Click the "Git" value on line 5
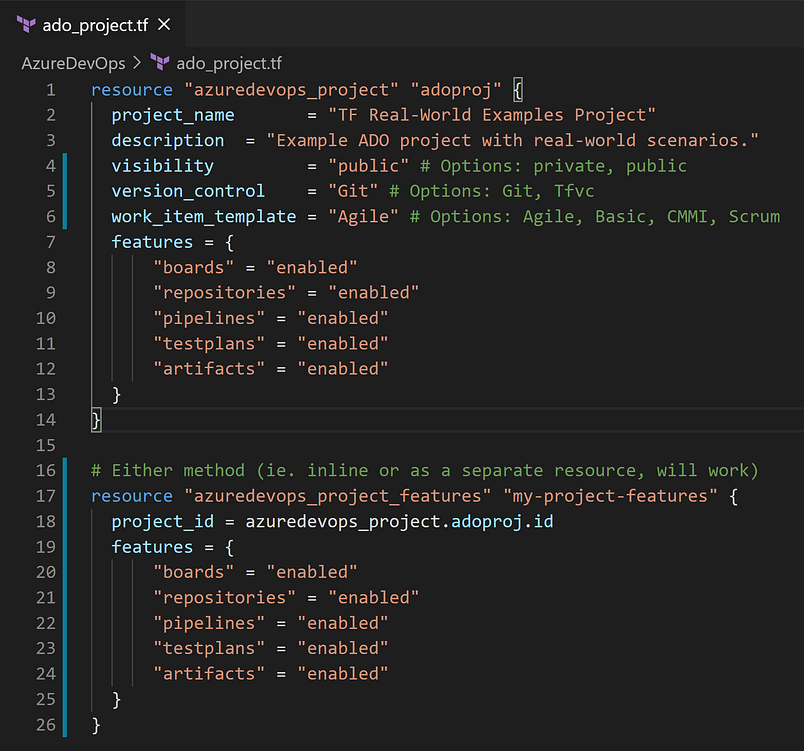The height and width of the screenshot is (751, 804). point(353,191)
